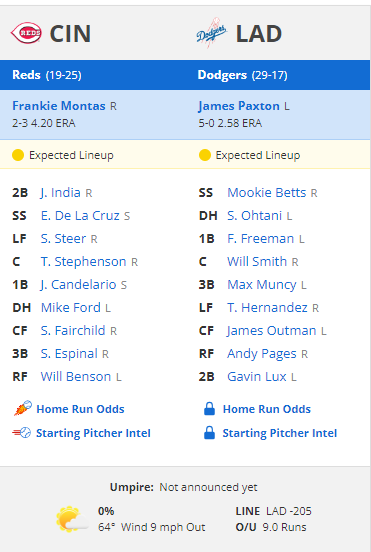The height and width of the screenshot is (552, 371).
Task: Click the pitched baseball Starting Pitcher Intel icon
Action: pyautogui.click(x=22, y=433)
